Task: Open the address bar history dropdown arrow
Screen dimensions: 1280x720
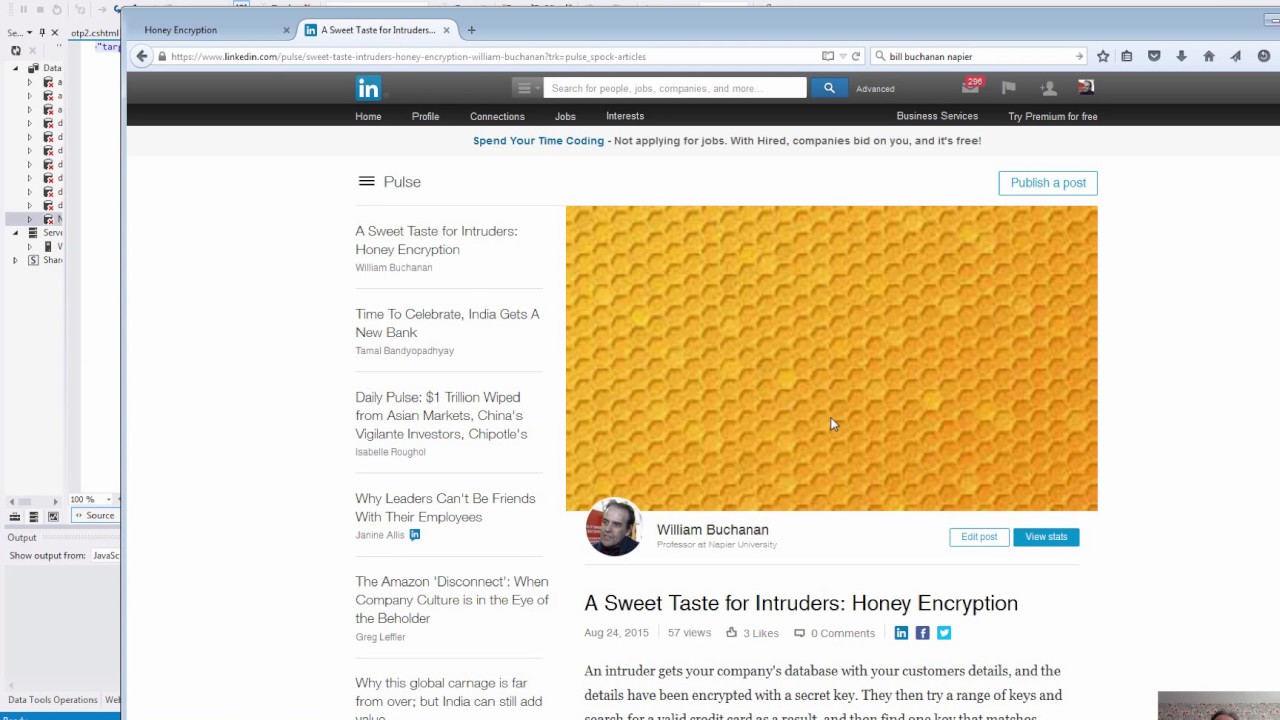Action: click(844, 56)
